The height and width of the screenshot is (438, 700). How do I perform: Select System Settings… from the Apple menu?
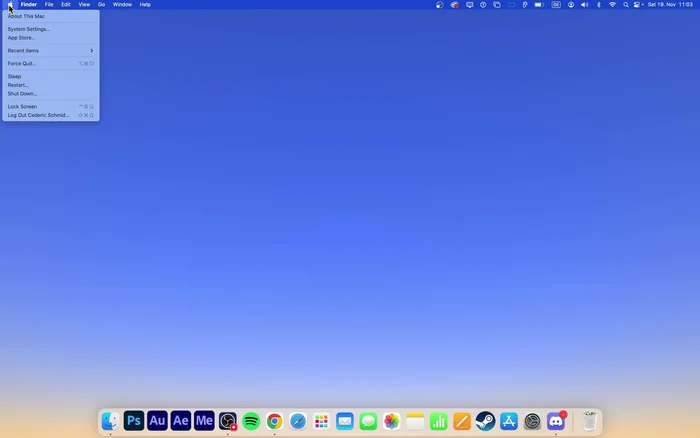point(28,29)
